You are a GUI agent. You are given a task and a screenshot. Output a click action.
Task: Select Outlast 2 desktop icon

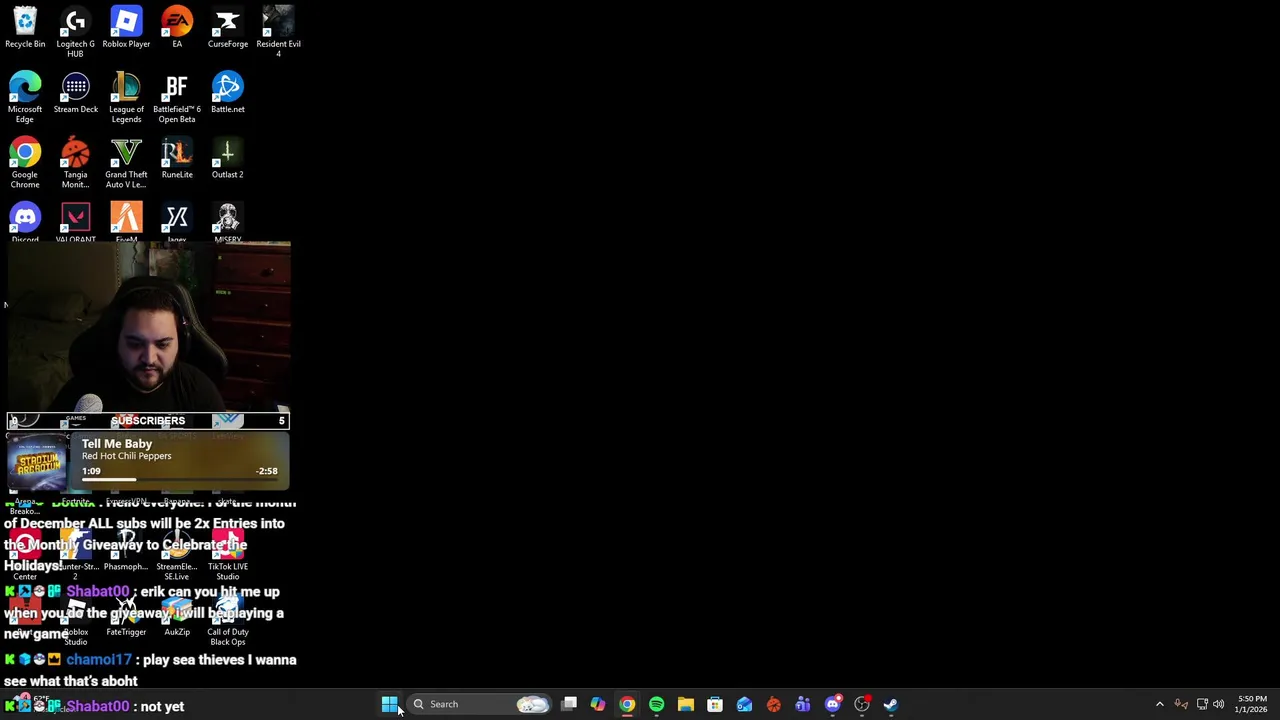point(227,158)
